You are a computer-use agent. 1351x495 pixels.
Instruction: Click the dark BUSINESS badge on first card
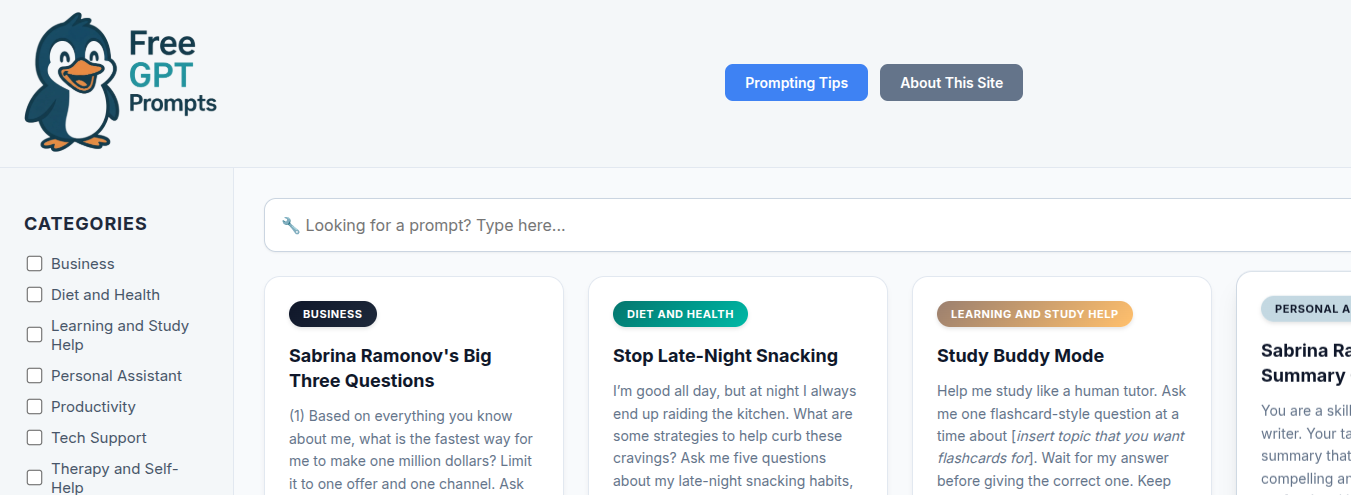(x=333, y=314)
